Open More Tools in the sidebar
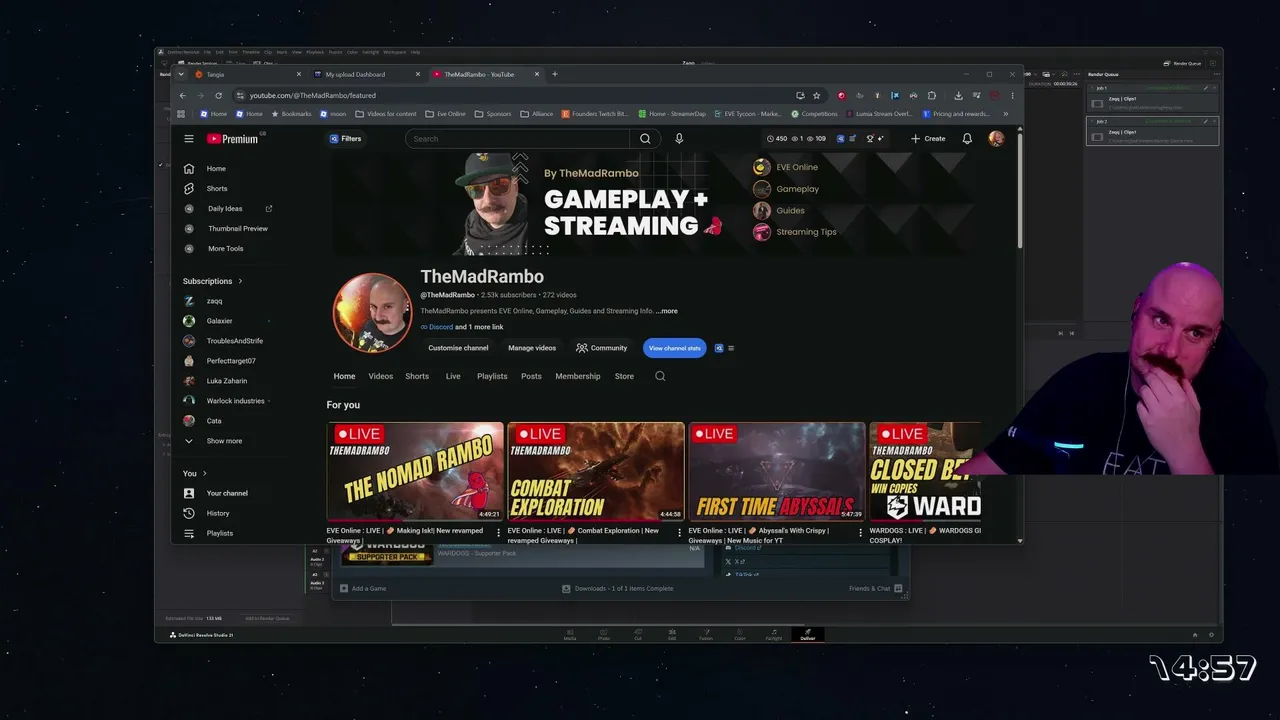 coord(226,249)
